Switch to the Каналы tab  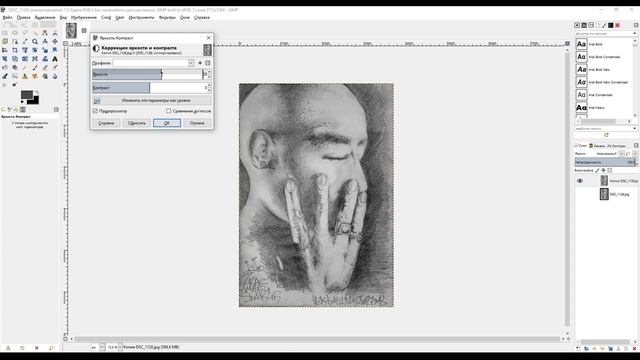(597, 146)
